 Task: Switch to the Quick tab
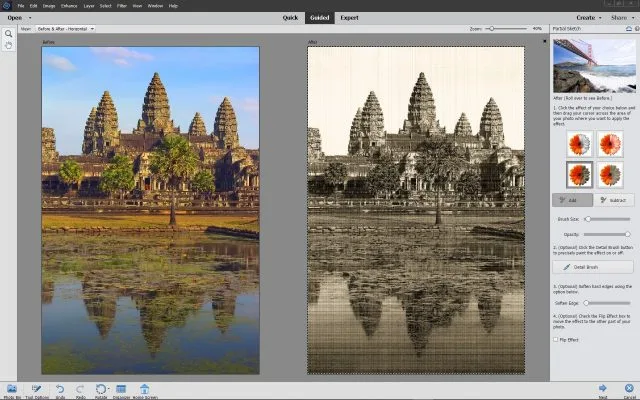[x=290, y=18]
